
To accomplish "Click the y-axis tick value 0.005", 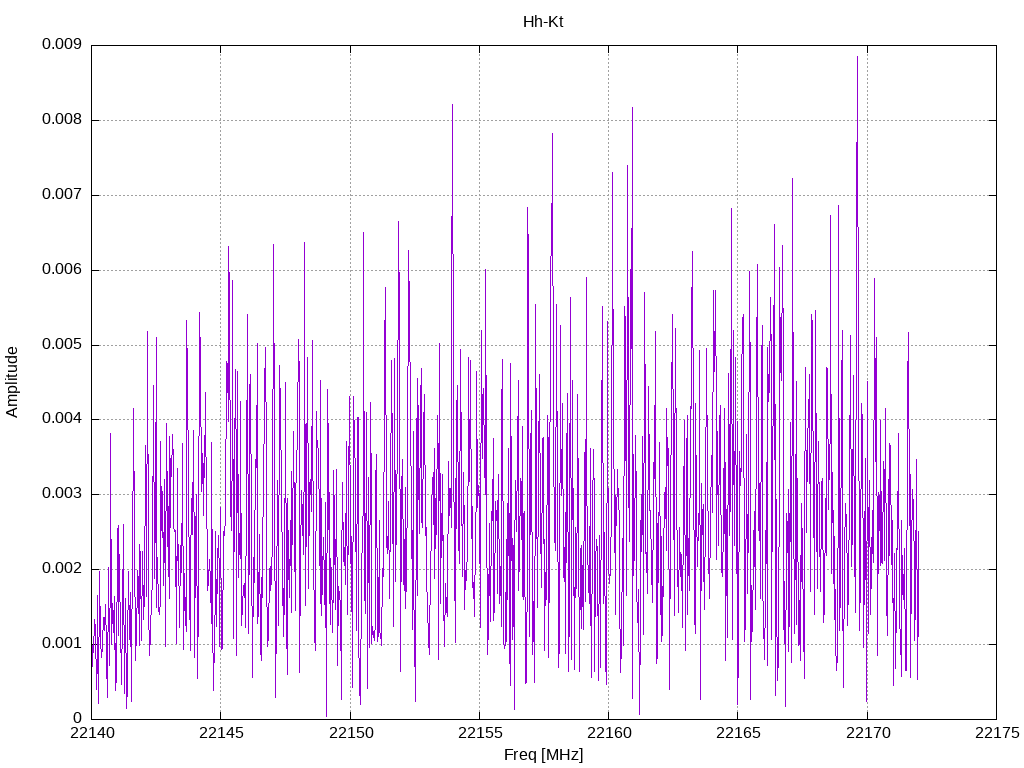I will (62, 344).
